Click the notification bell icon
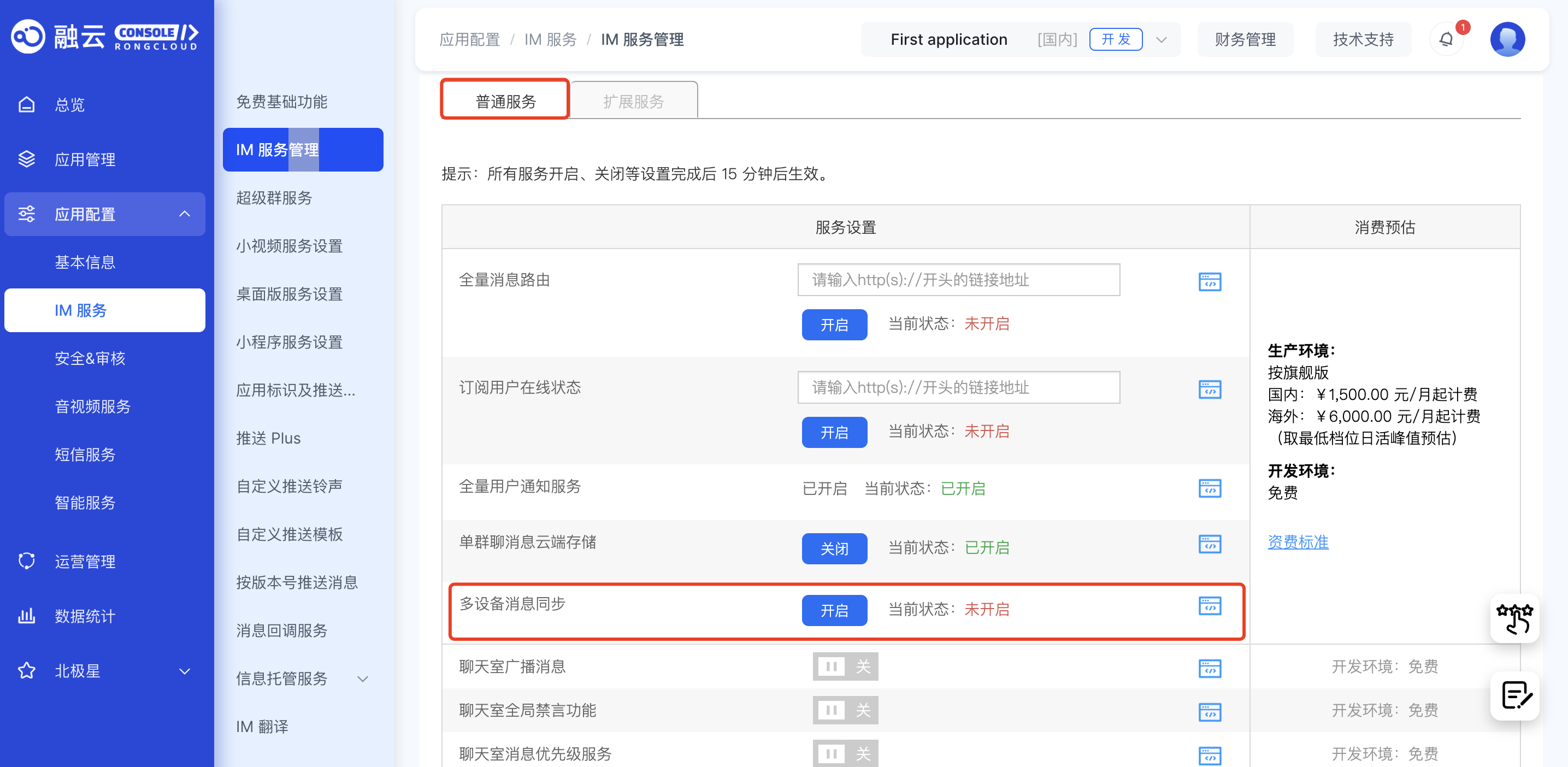This screenshot has height=767, width=1568. click(1446, 39)
